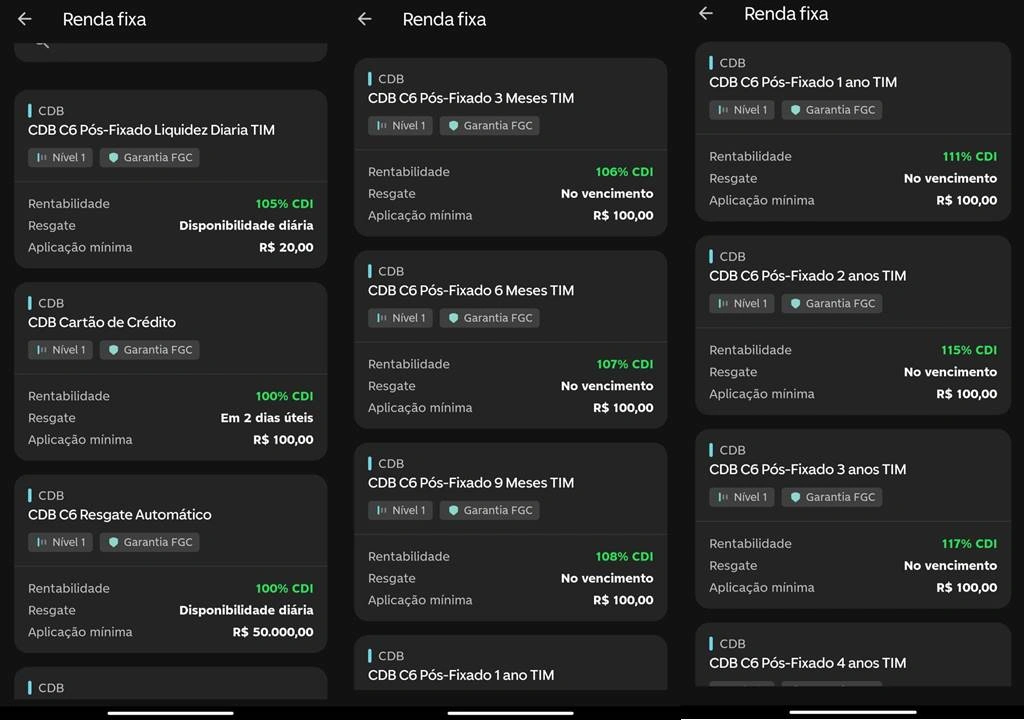Image resolution: width=1024 pixels, height=720 pixels.
Task: Tap Nível 1 badge on CDB Cartão de Crédito
Action: tap(60, 350)
